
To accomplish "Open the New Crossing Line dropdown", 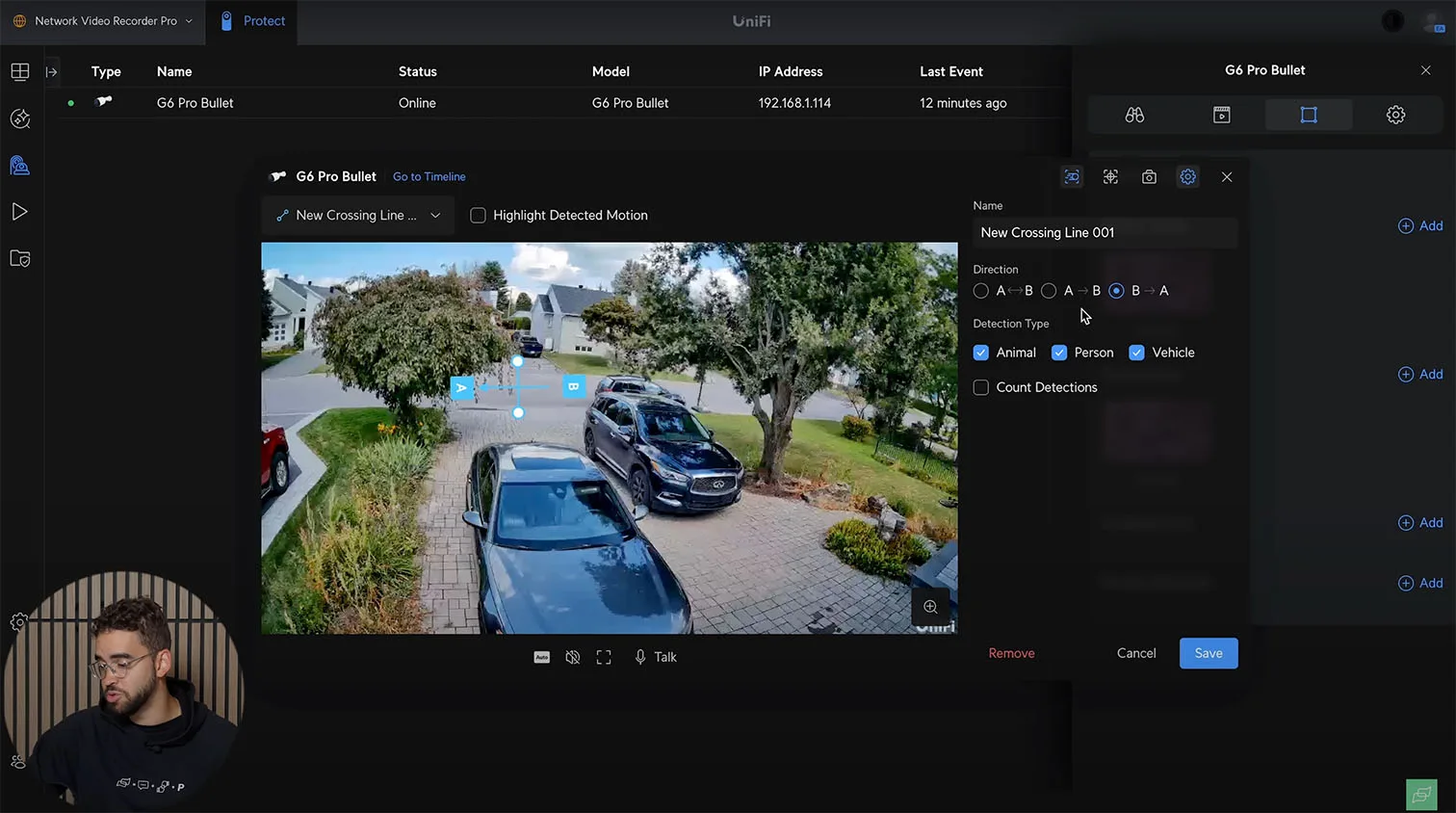I will click(357, 215).
